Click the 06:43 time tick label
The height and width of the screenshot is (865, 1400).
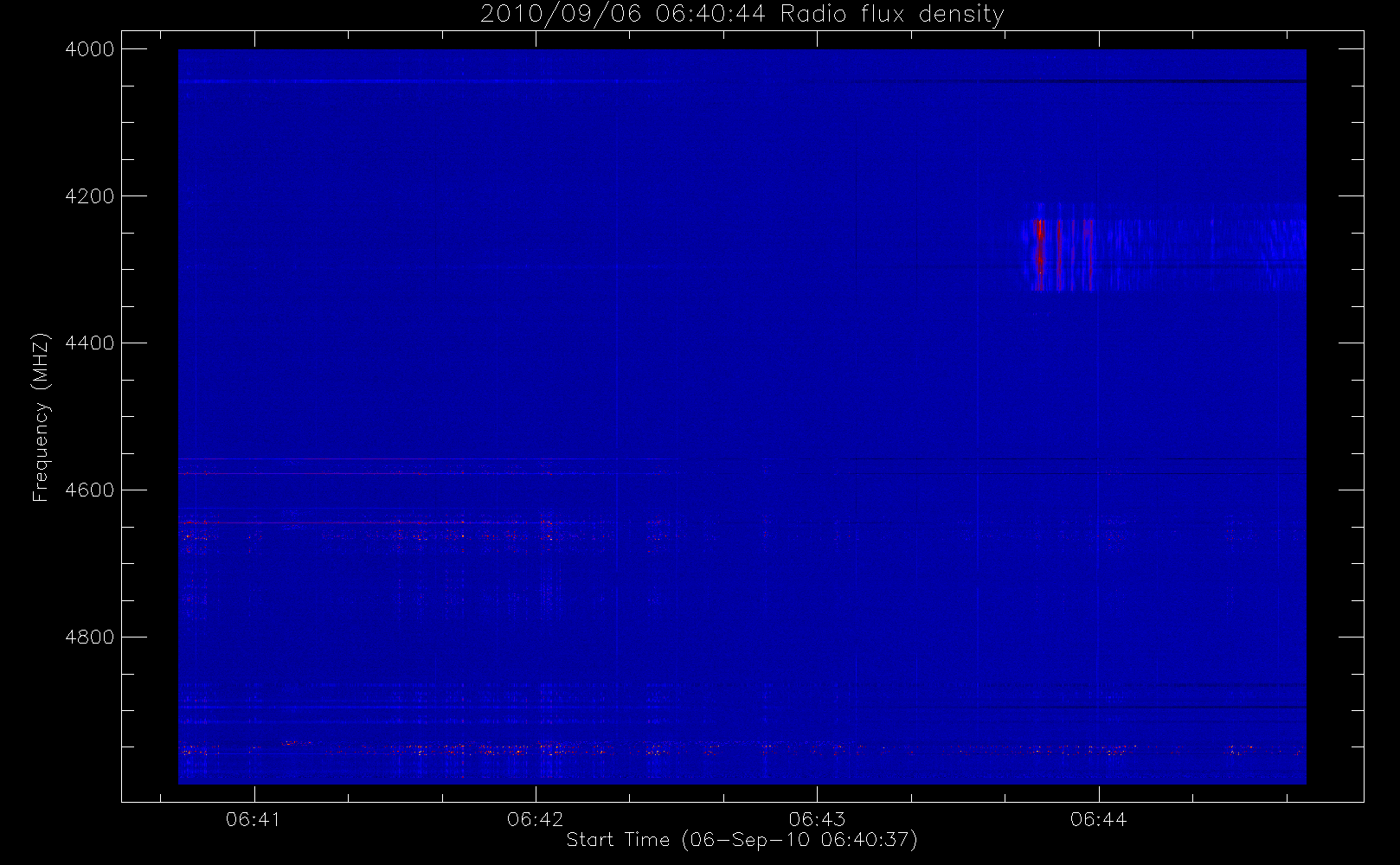point(817,819)
